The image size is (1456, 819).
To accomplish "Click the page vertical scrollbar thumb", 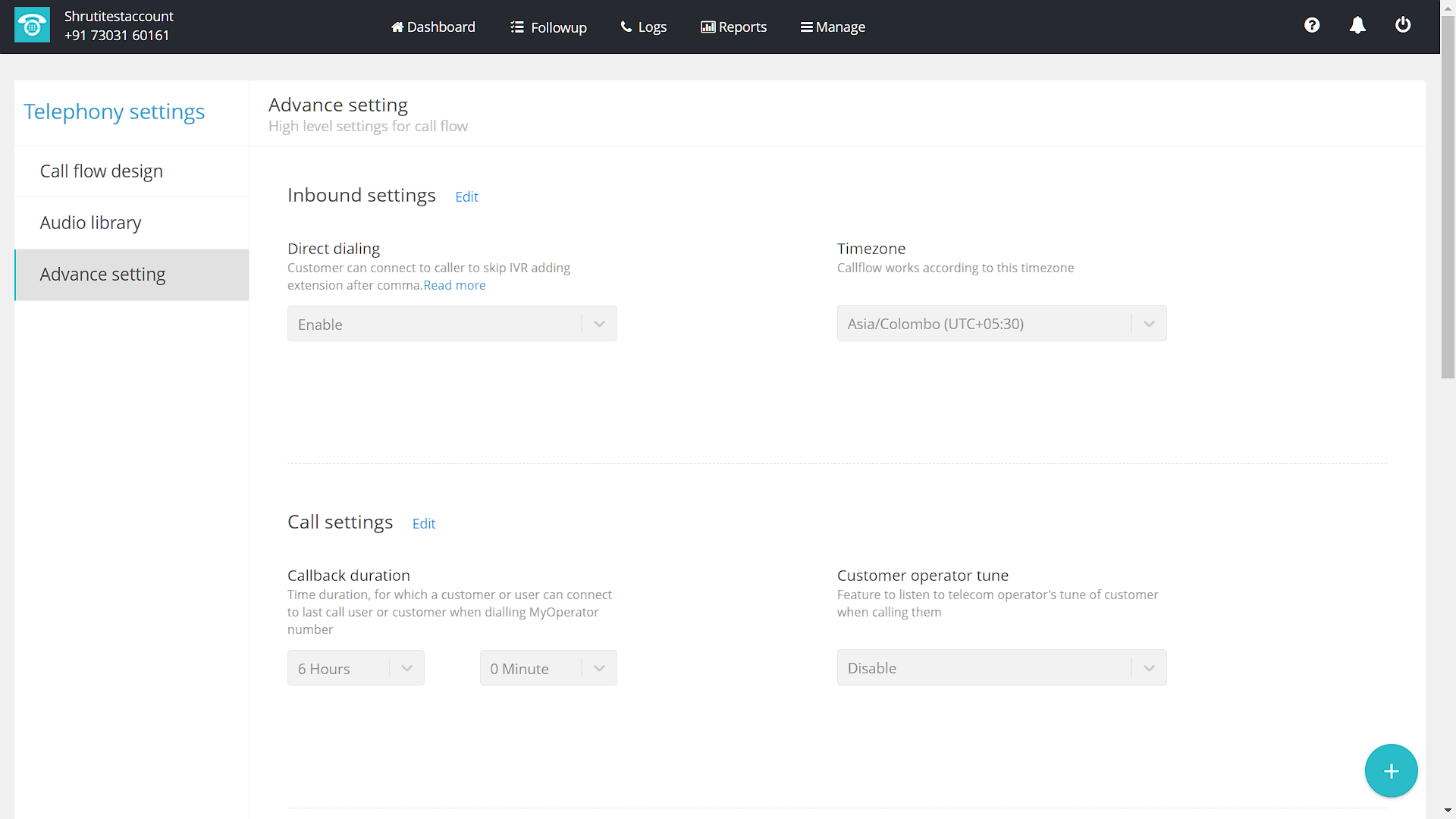I will 1448,197.
